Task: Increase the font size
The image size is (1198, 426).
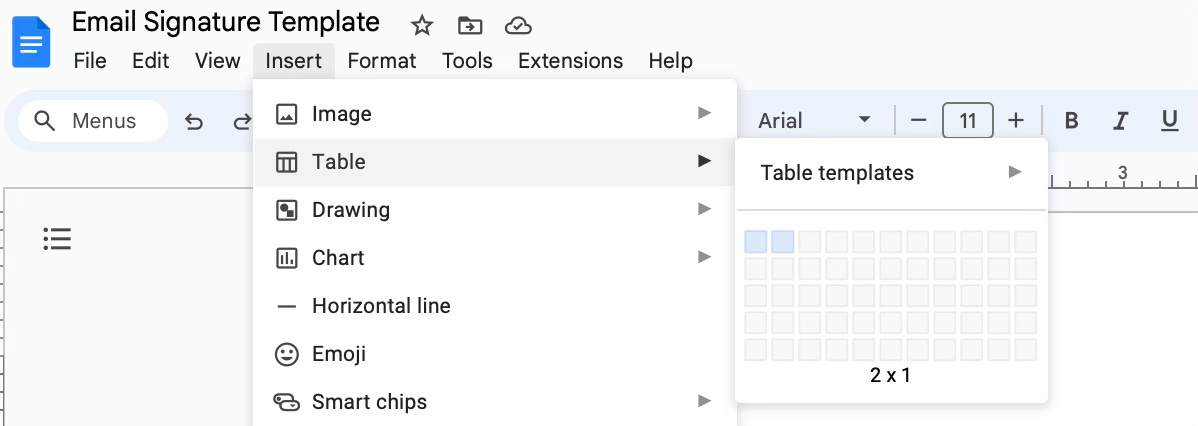Action: tap(1016, 121)
